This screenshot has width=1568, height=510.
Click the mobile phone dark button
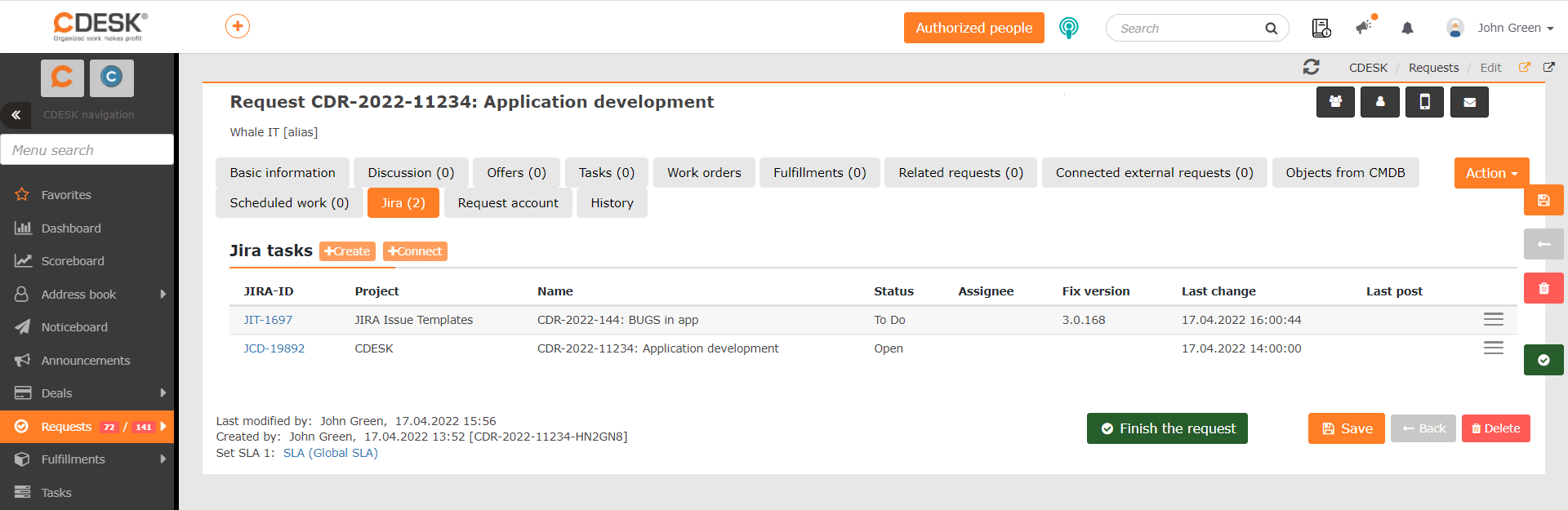pyautogui.click(x=1424, y=102)
